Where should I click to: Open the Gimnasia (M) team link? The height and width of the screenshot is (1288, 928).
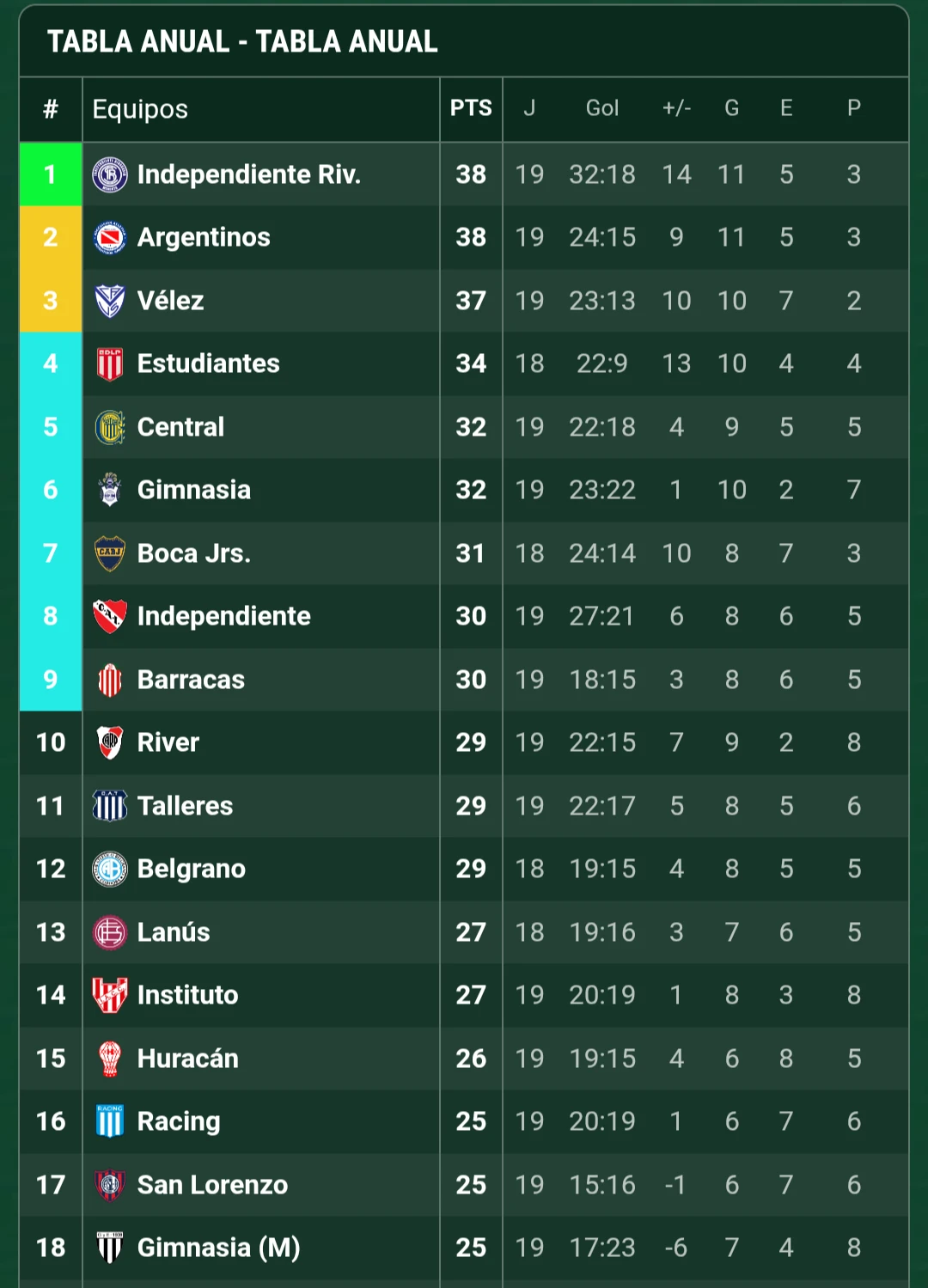click(x=219, y=1248)
